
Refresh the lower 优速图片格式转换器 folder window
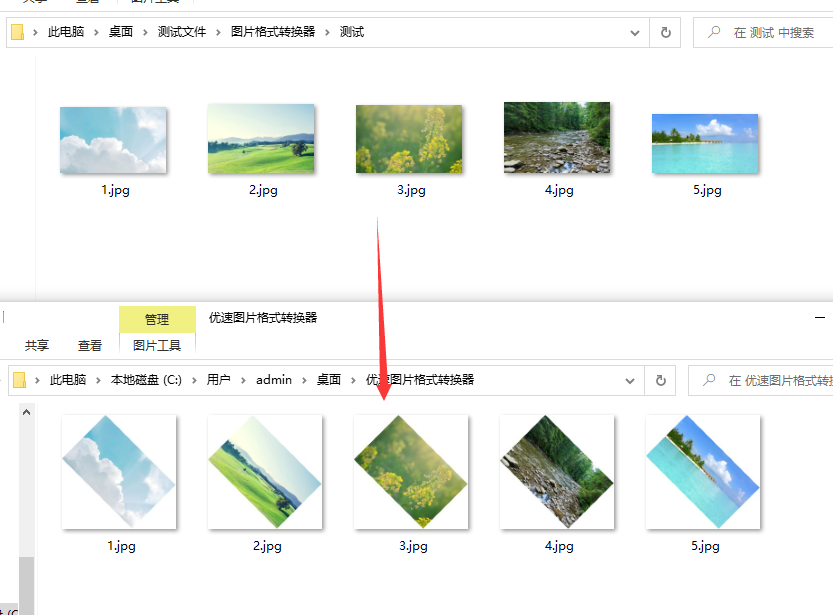click(660, 380)
